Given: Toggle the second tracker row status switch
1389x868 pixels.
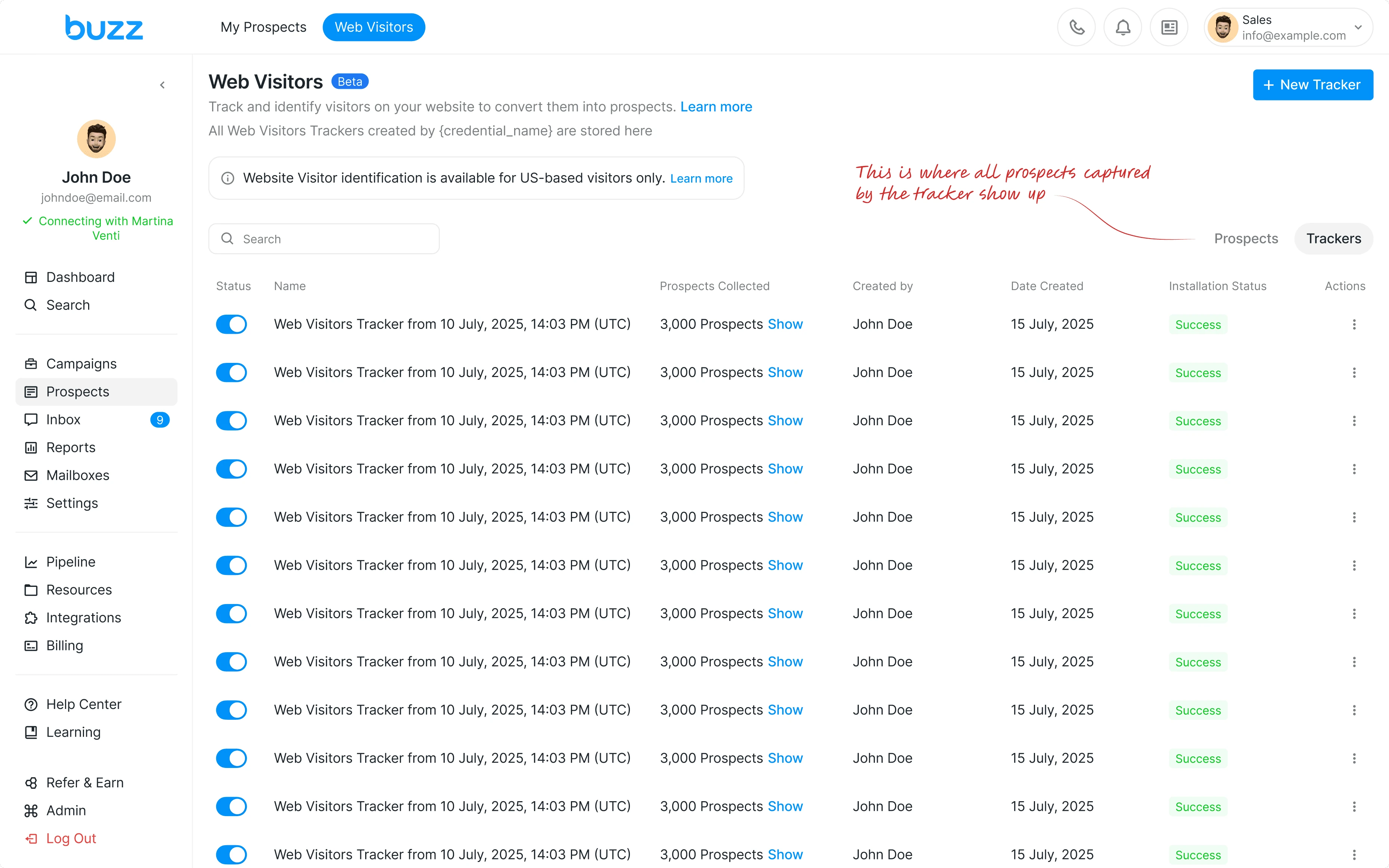Looking at the screenshot, I should pyautogui.click(x=231, y=373).
